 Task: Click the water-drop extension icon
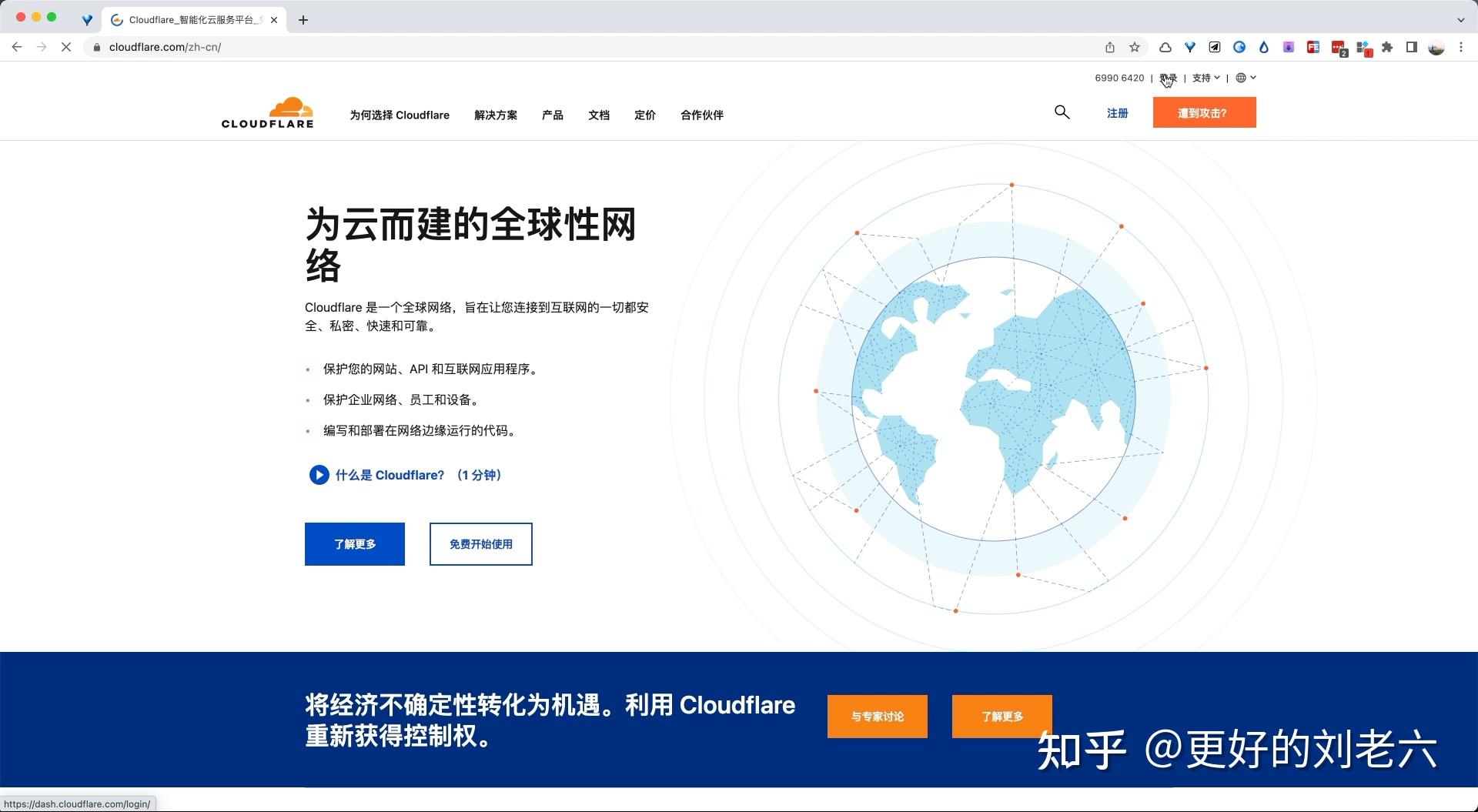1264,47
